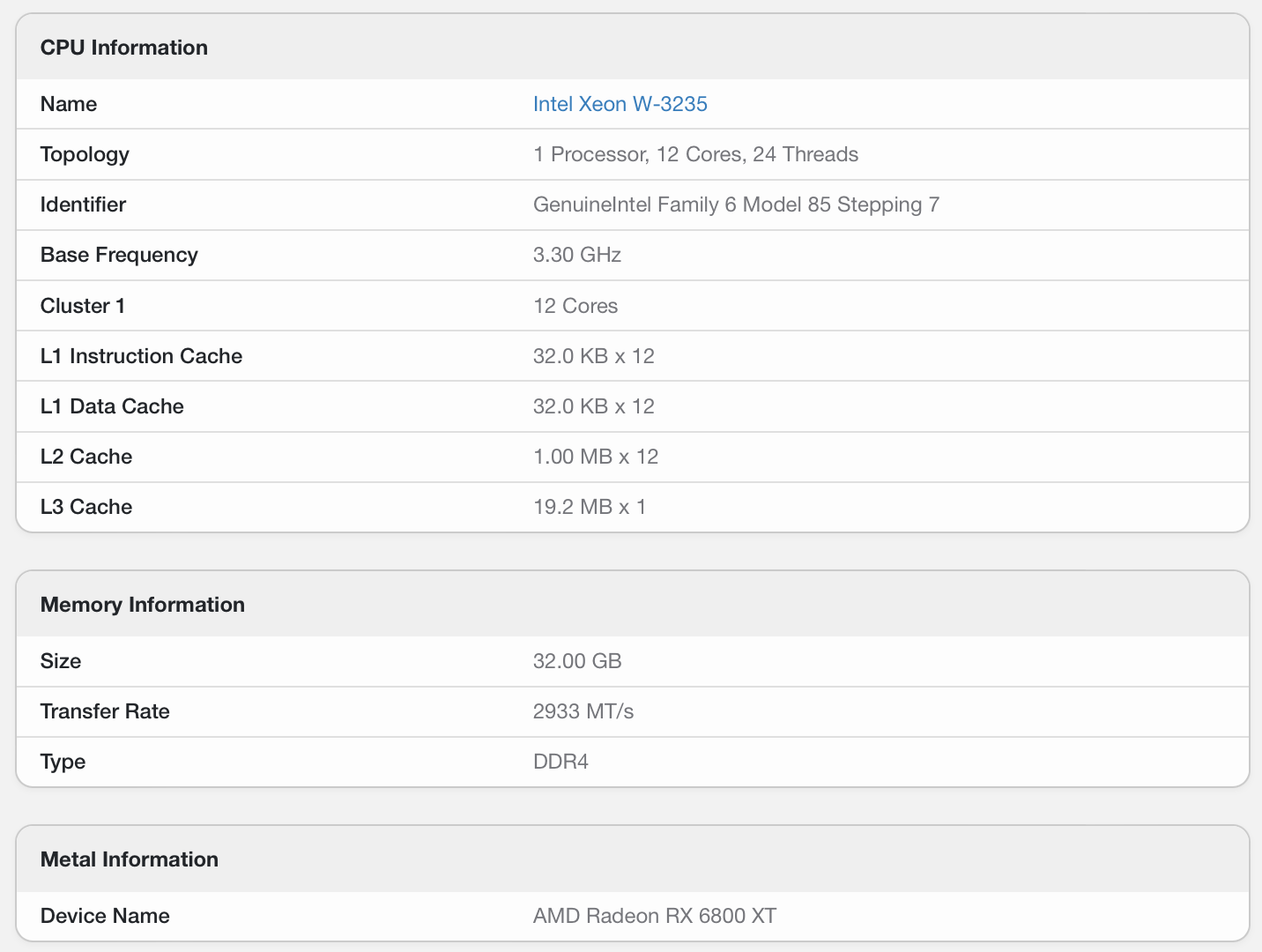
Task: Select '1 Processor, 12 Cores, 24 Threads'
Action: [695, 154]
